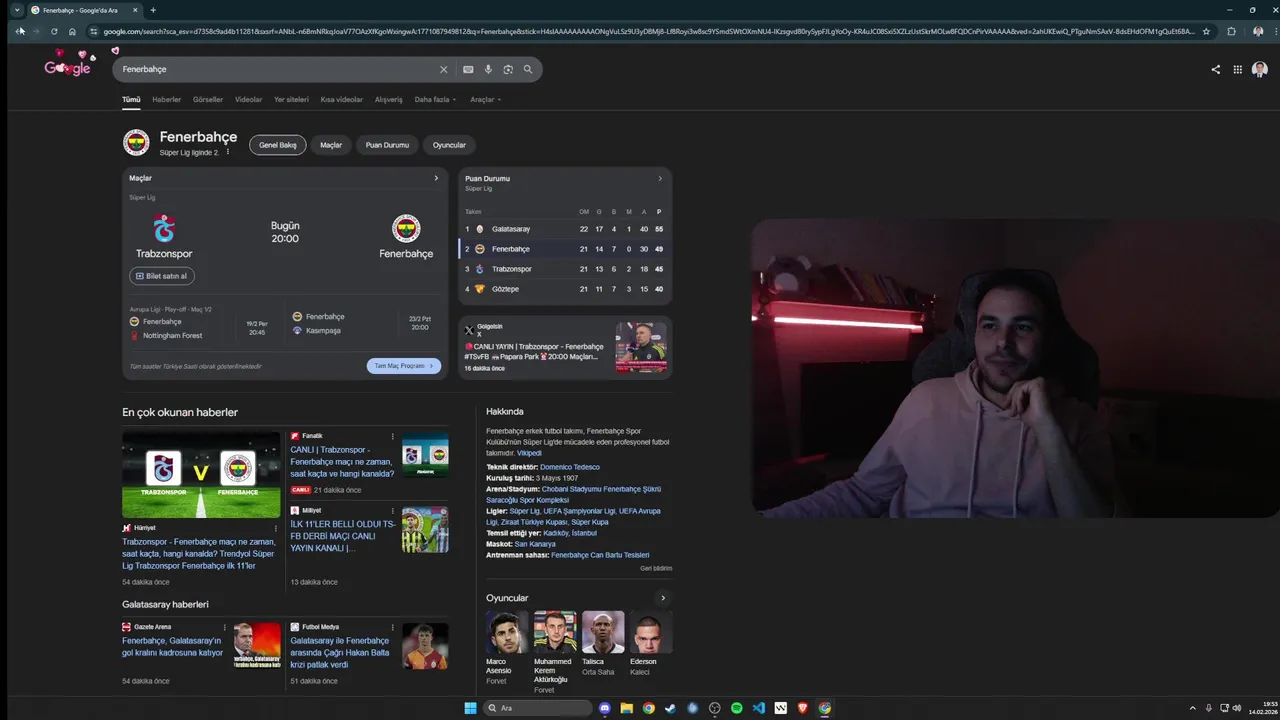Open a new browser tab
Image resolution: width=1280 pixels, height=720 pixels.
(153, 10)
